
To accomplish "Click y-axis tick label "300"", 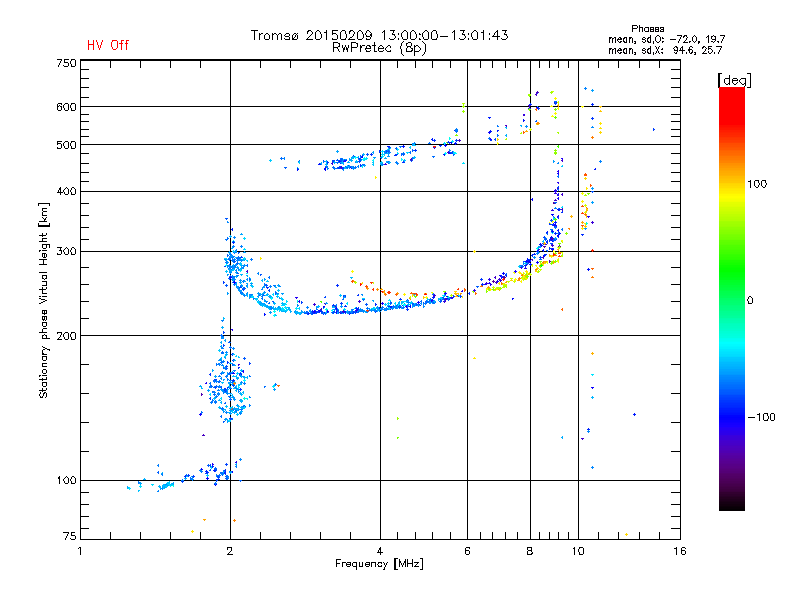I will [x=66, y=252].
